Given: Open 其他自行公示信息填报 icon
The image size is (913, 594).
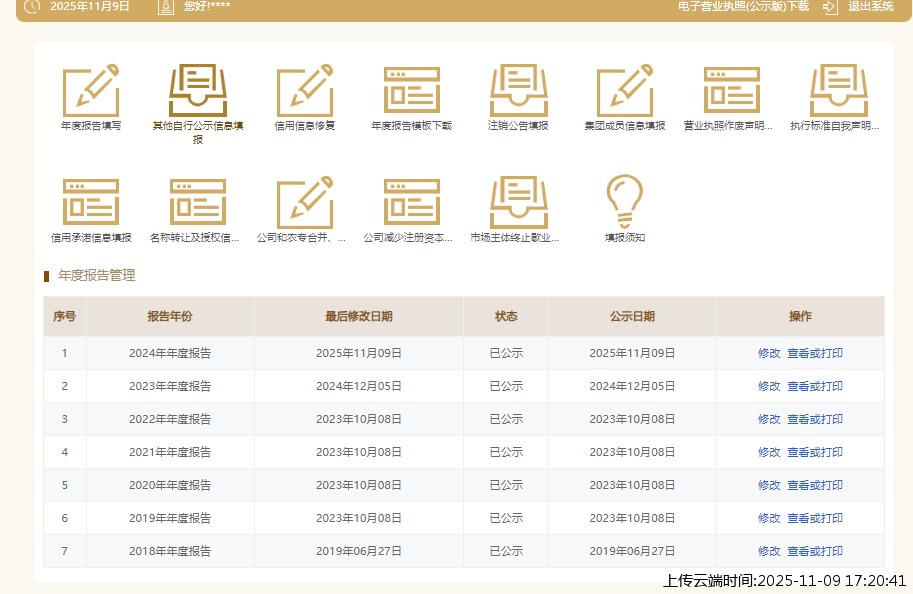Looking at the screenshot, I should (x=197, y=90).
